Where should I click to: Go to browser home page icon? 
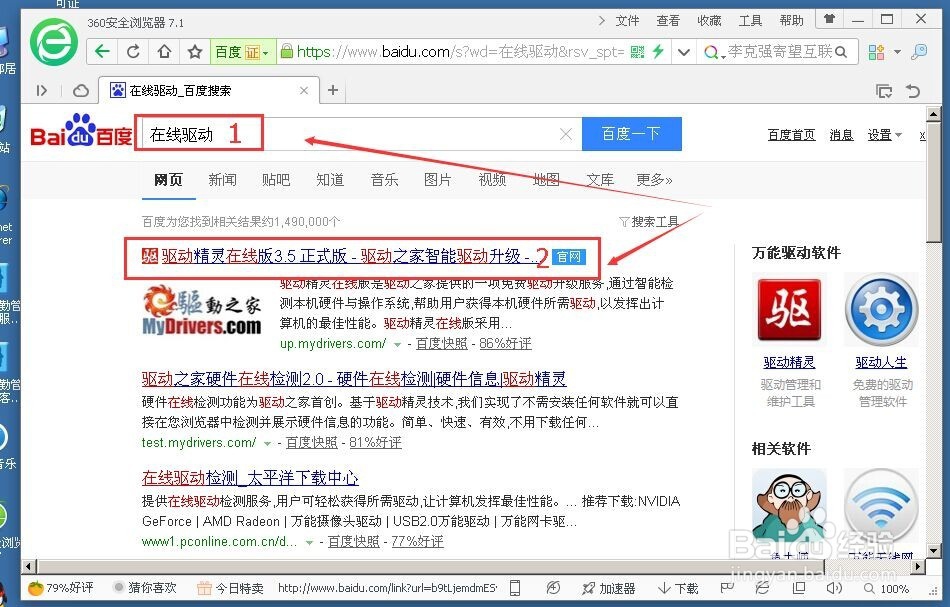click(164, 51)
